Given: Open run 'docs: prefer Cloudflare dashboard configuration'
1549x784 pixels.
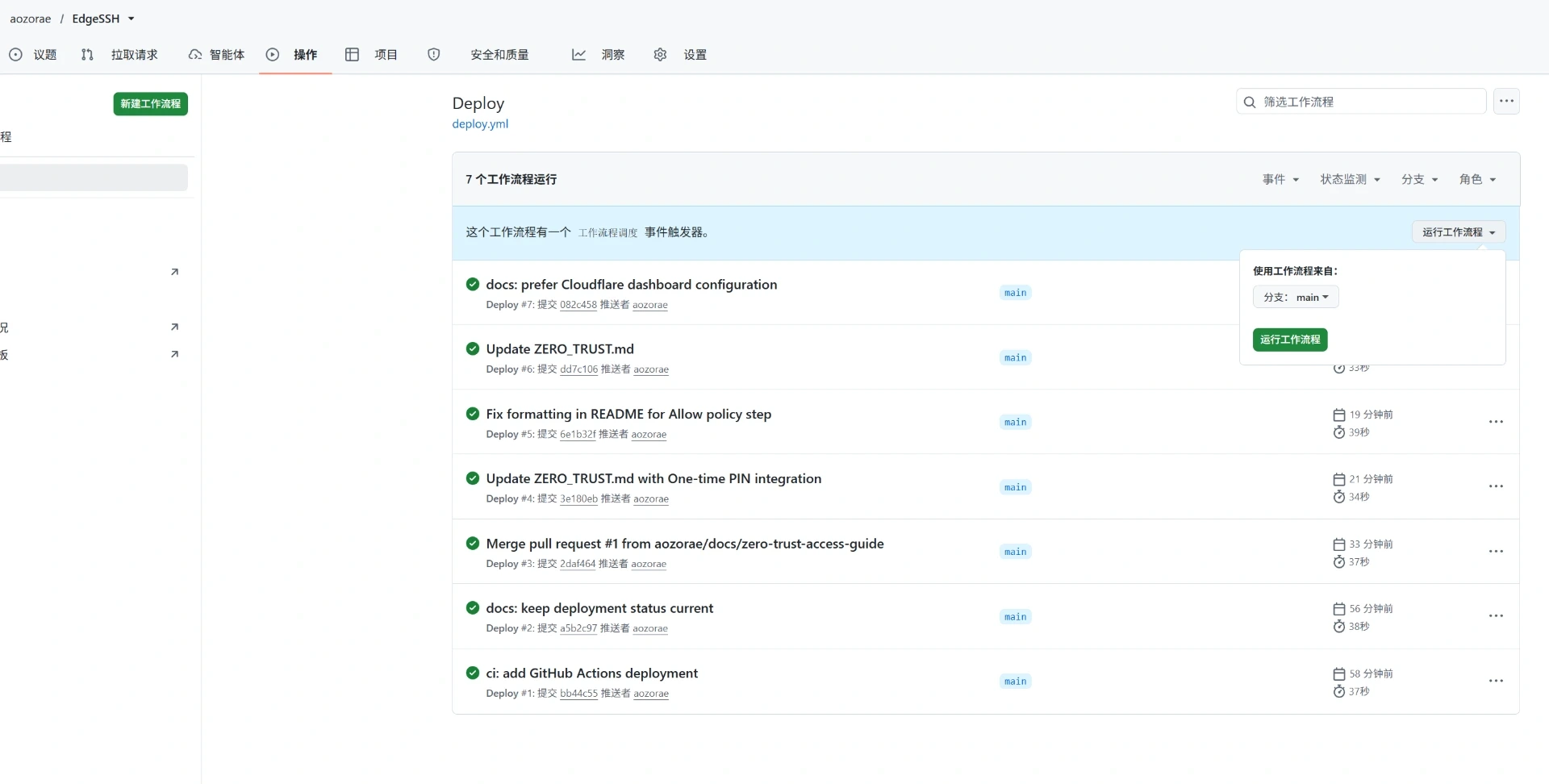Looking at the screenshot, I should coord(632,285).
